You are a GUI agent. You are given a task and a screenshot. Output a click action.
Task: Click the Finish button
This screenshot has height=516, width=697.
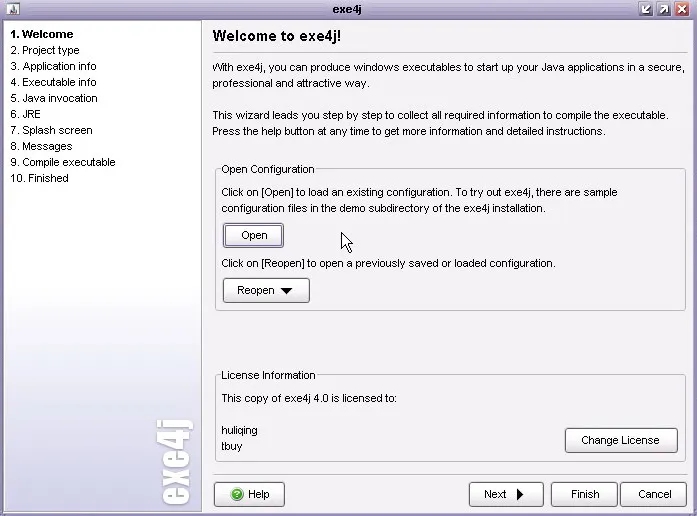(585, 494)
